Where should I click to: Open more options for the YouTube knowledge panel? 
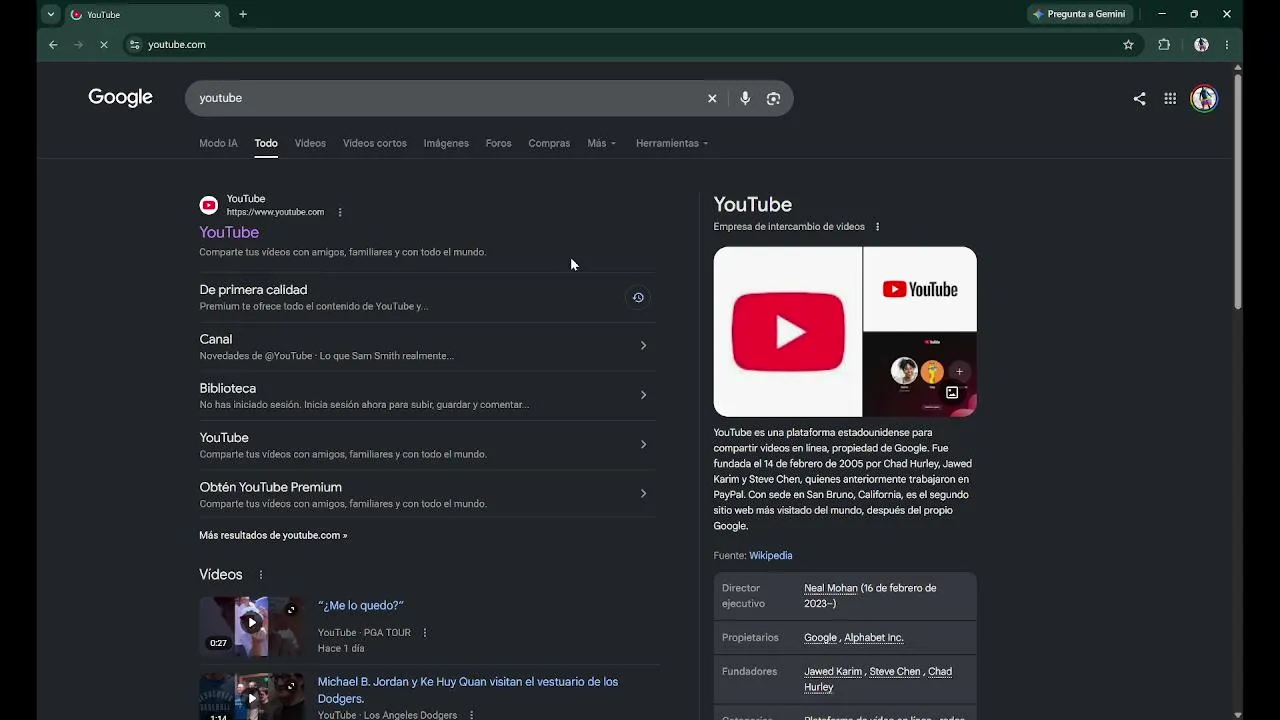point(878,227)
